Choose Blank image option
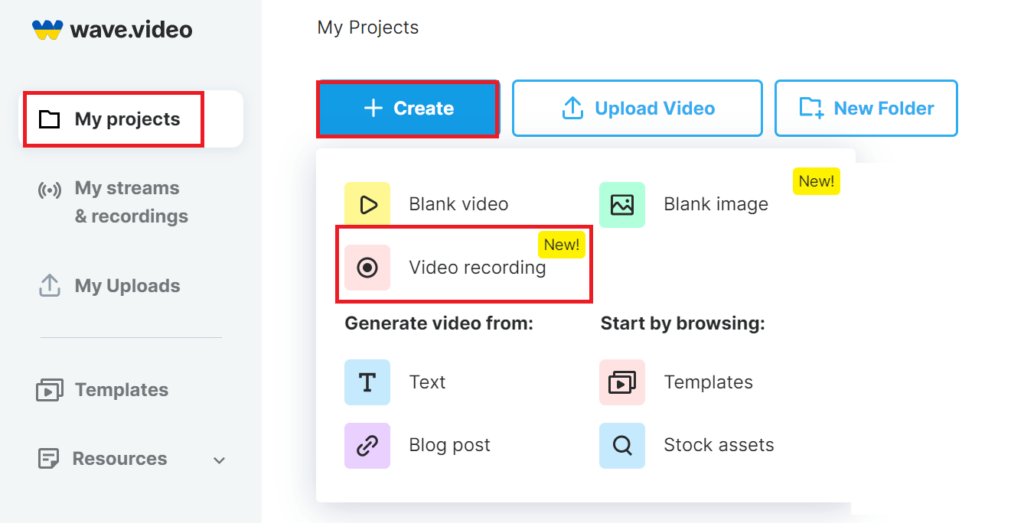 point(716,204)
